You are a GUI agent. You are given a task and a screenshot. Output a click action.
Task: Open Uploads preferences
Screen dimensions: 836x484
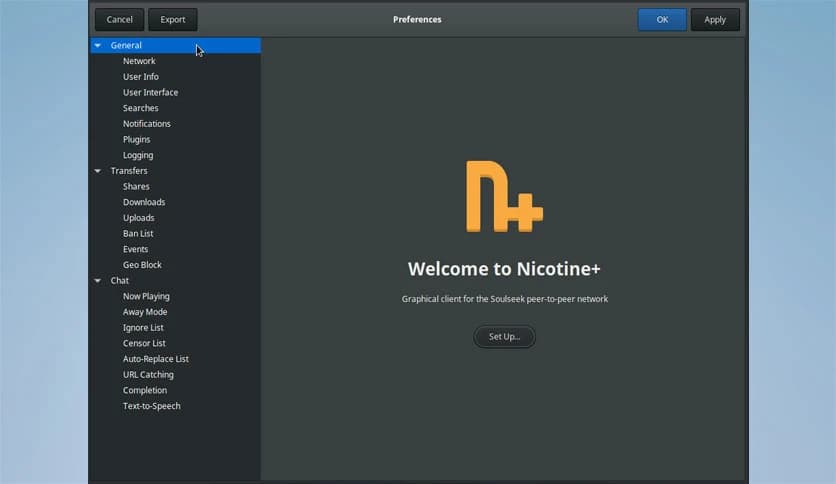click(x=175, y=218)
